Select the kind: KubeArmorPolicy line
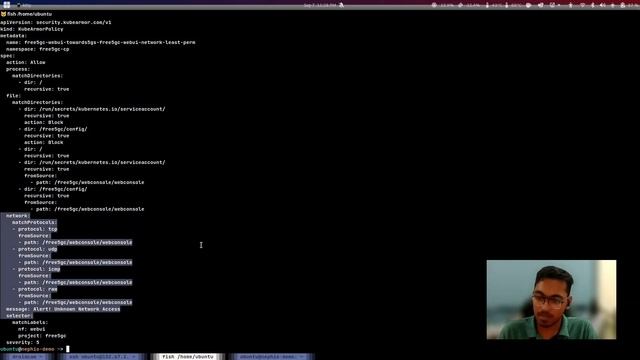 [x=31, y=29]
